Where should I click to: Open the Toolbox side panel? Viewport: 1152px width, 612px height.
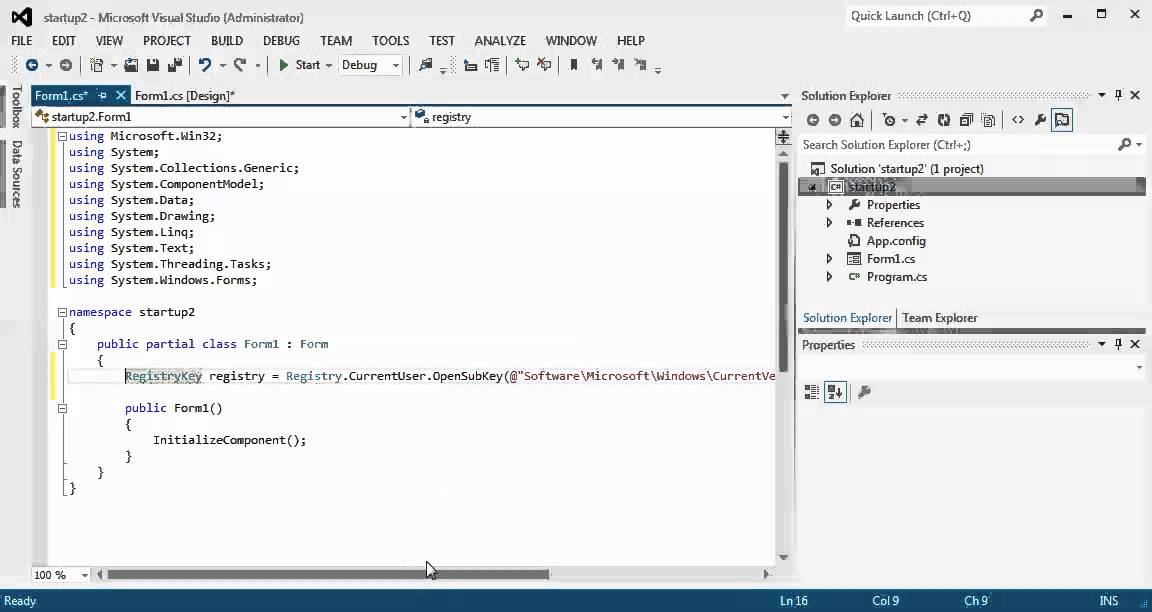pos(16,107)
